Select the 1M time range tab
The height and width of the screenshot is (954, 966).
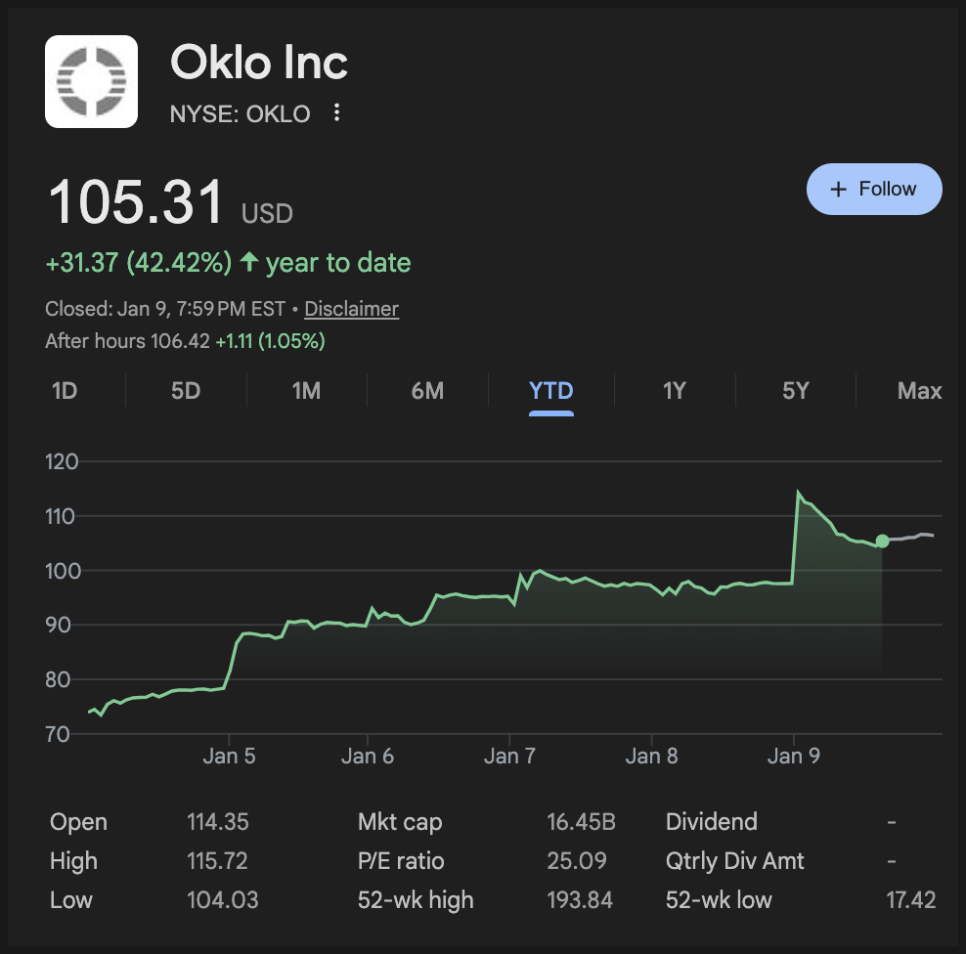[306, 391]
